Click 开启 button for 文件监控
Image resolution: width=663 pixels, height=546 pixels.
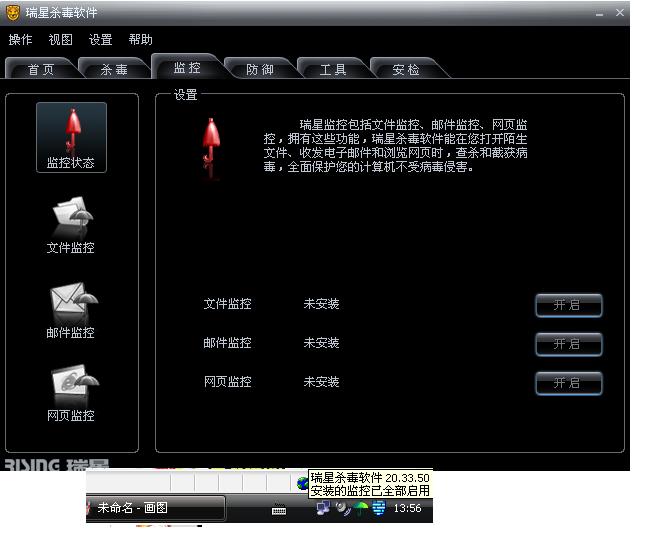569,305
